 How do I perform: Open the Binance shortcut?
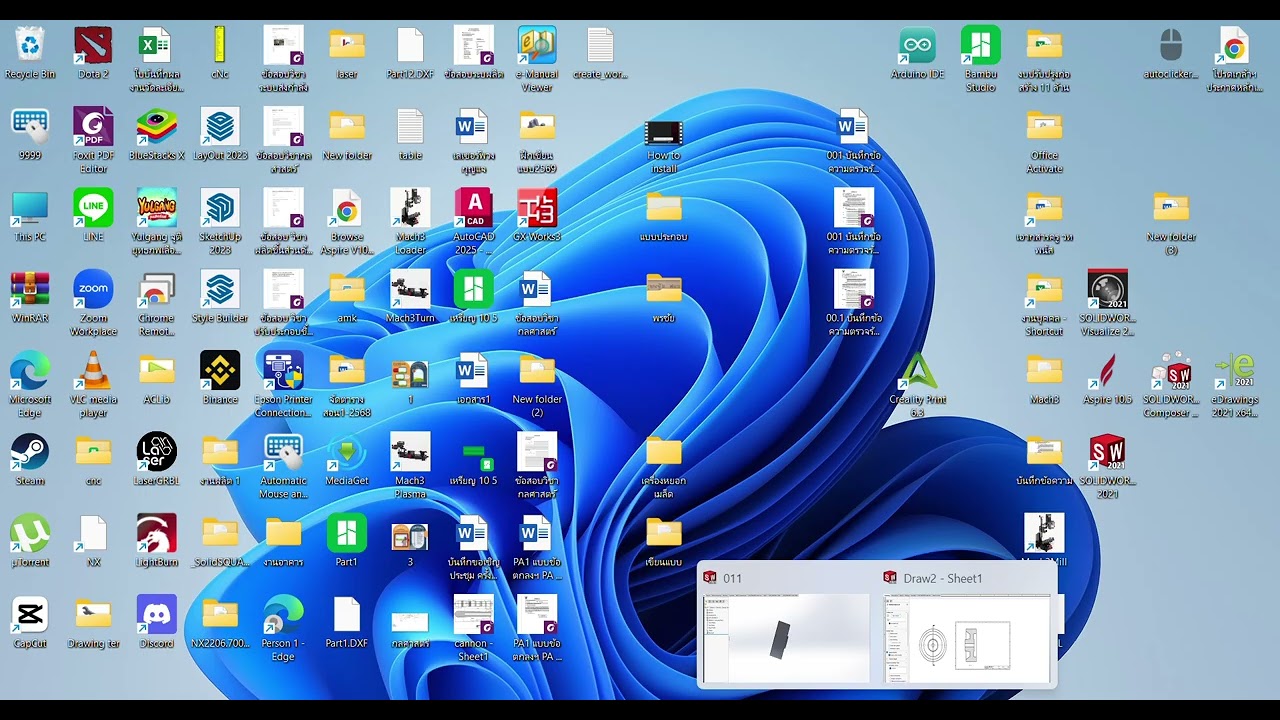point(220,378)
